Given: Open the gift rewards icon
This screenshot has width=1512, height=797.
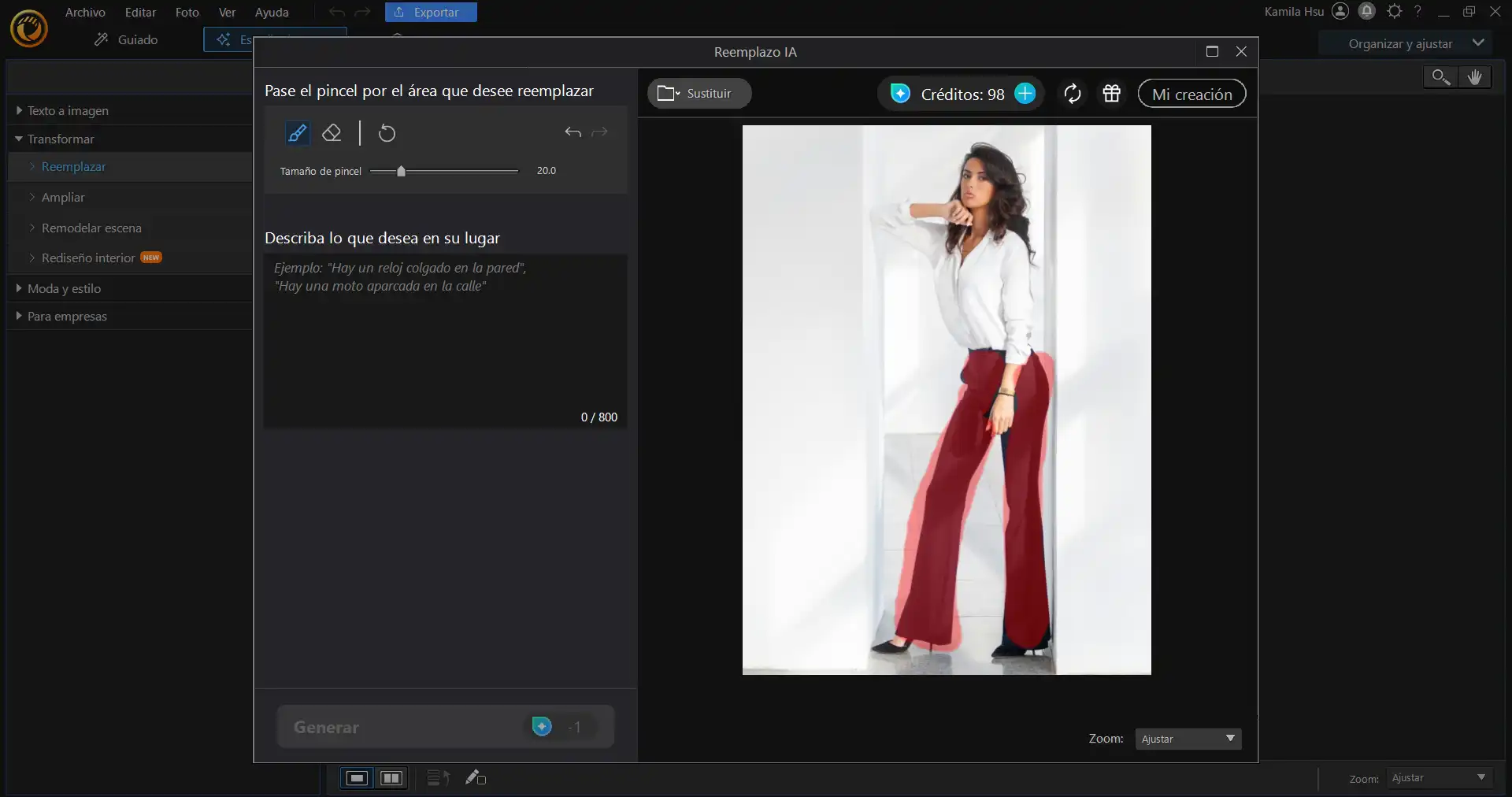Looking at the screenshot, I should (1111, 94).
